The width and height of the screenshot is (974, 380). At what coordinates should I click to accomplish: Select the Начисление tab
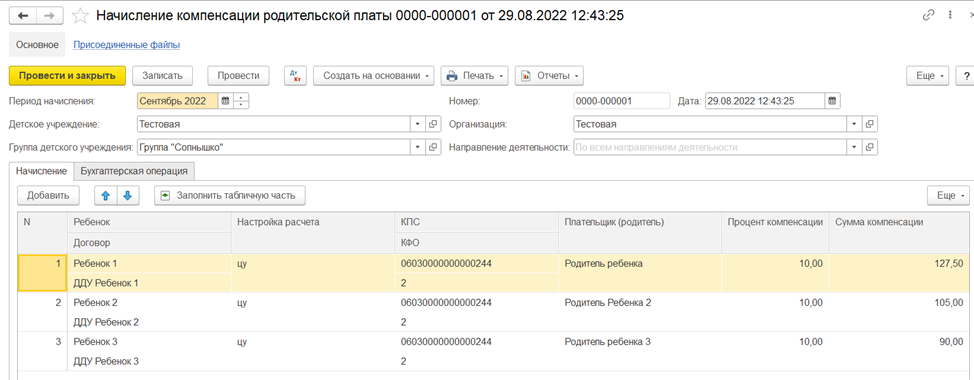pos(42,171)
